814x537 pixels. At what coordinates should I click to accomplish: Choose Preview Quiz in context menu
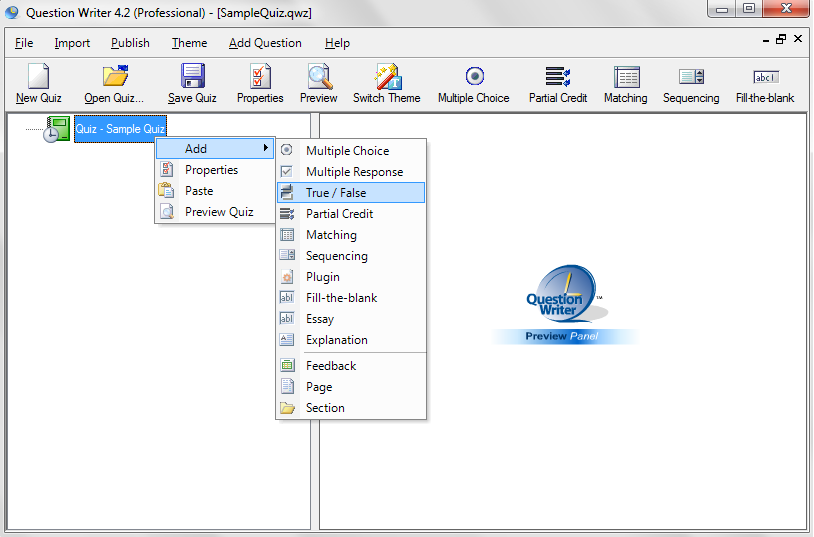[x=215, y=212]
